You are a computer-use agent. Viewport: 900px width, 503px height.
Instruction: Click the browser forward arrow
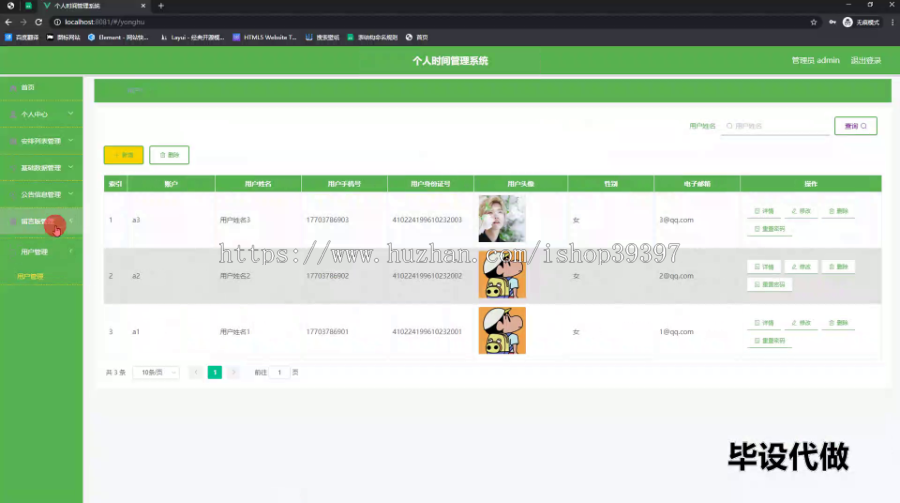pyautogui.click(x=24, y=22)
